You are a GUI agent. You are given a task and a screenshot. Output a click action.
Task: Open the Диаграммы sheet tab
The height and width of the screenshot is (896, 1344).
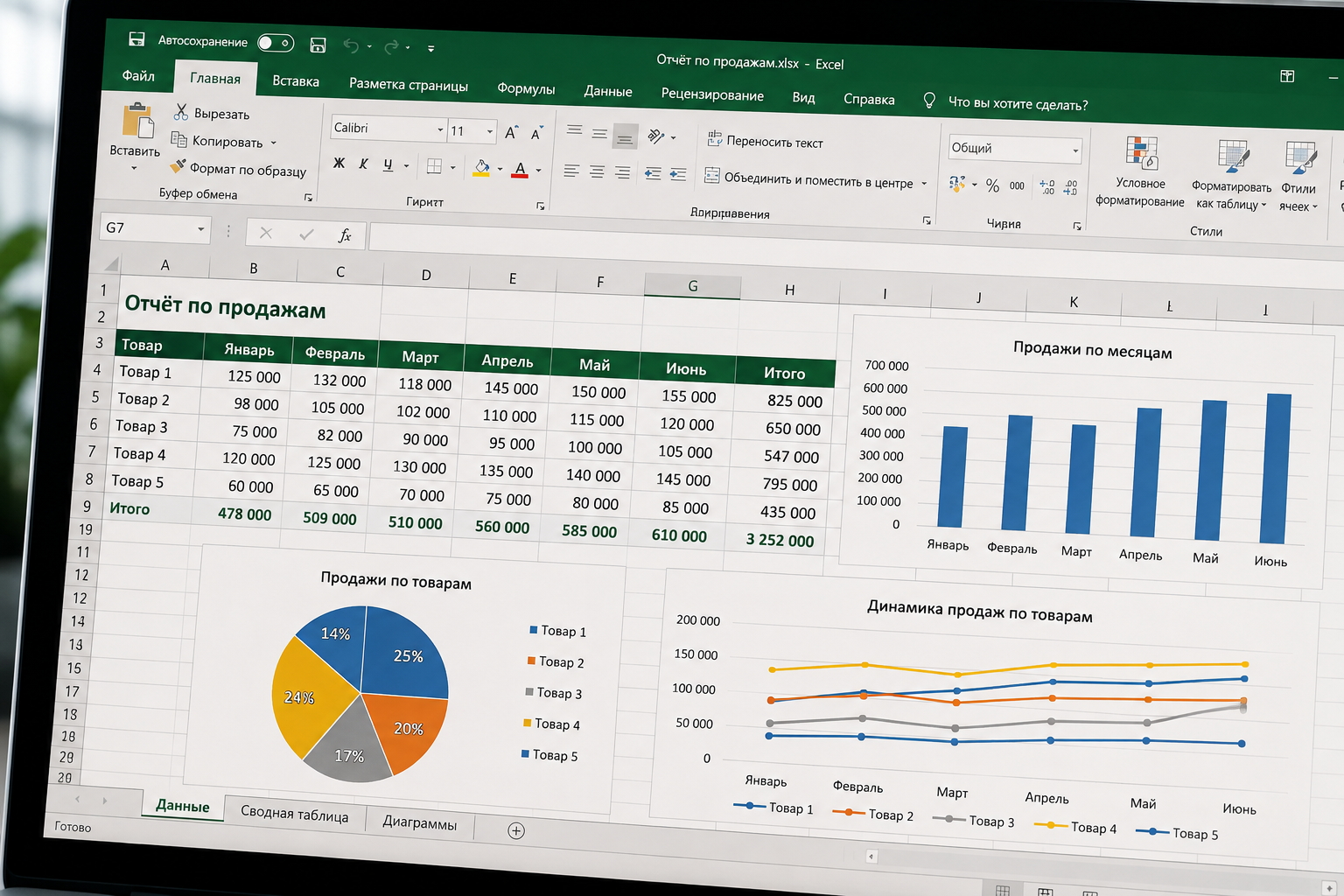point(419,822)
